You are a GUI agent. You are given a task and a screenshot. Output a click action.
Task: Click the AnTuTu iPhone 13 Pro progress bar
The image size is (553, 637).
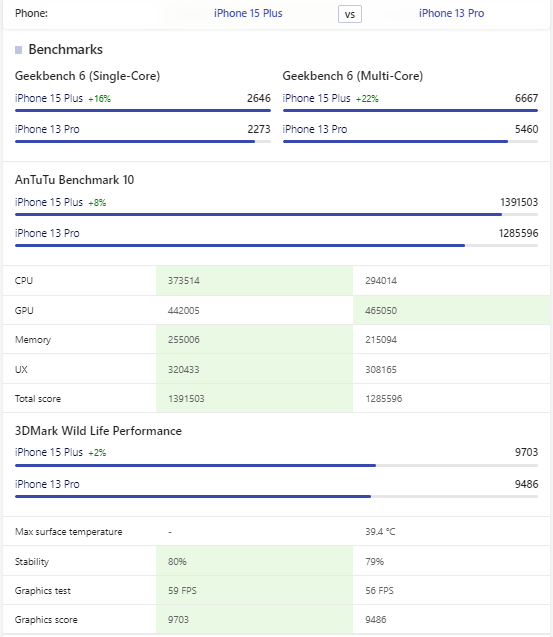click(276, 245)
